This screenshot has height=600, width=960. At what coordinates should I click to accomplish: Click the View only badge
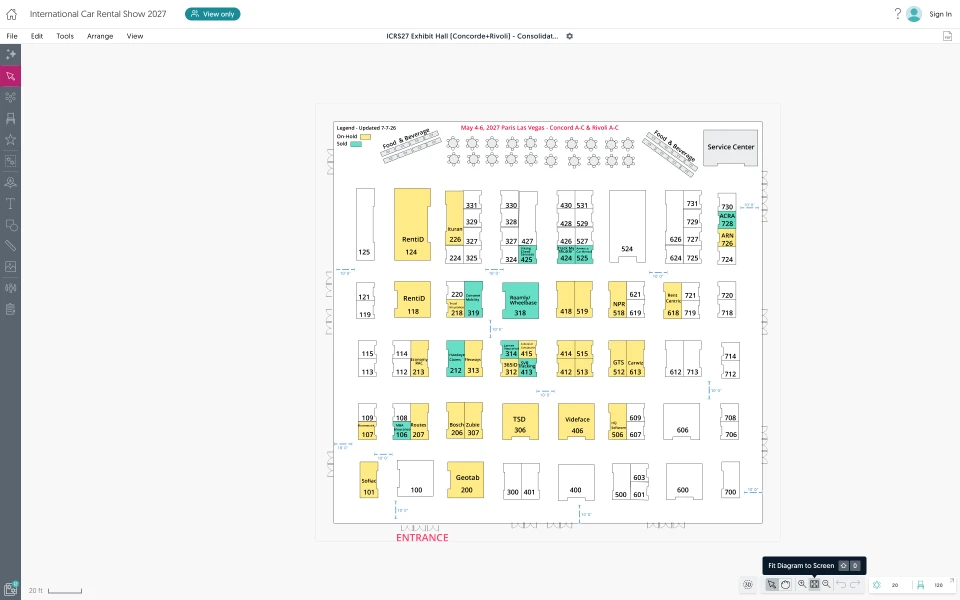point(212,14)
